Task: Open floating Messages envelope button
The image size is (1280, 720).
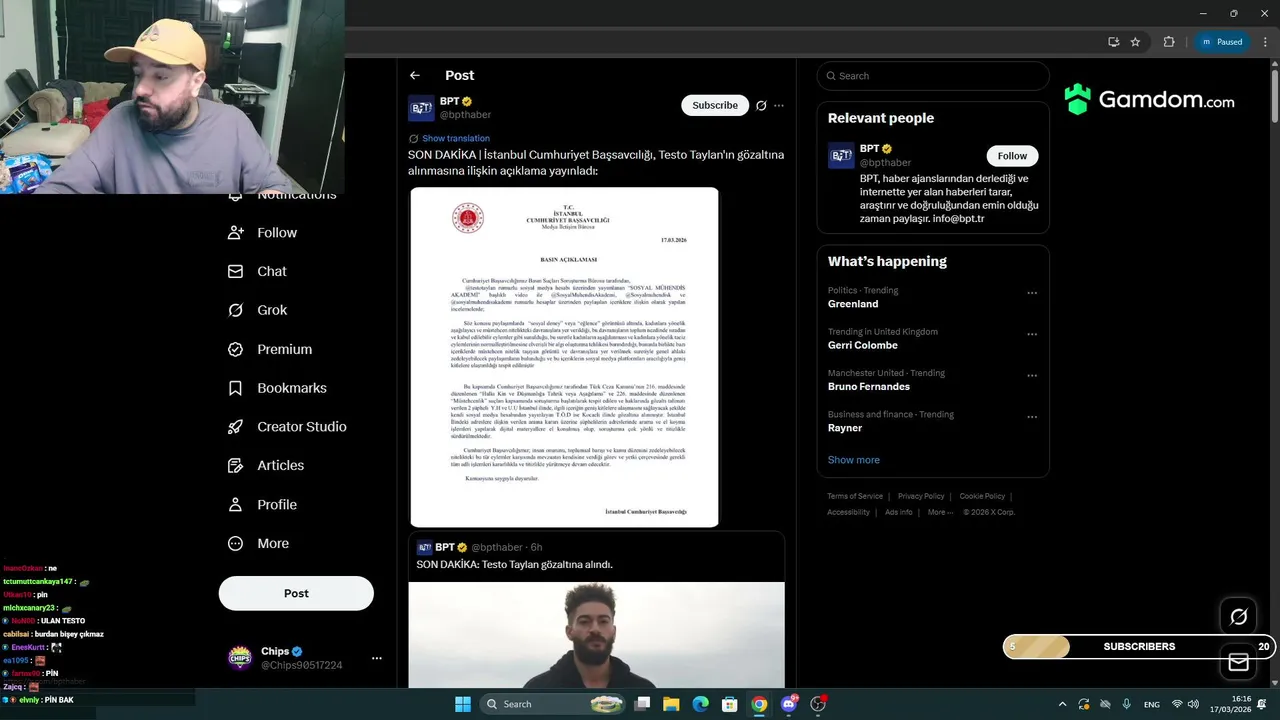Action: pyautogui.click(x=1238, y=662)
